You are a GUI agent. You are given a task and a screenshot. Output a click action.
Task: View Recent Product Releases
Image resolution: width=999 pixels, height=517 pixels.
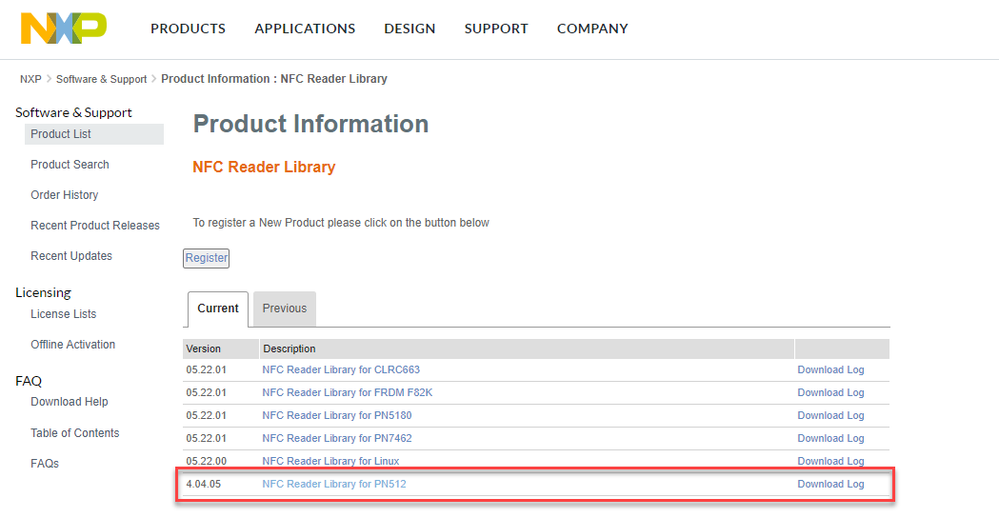(95, 226)
